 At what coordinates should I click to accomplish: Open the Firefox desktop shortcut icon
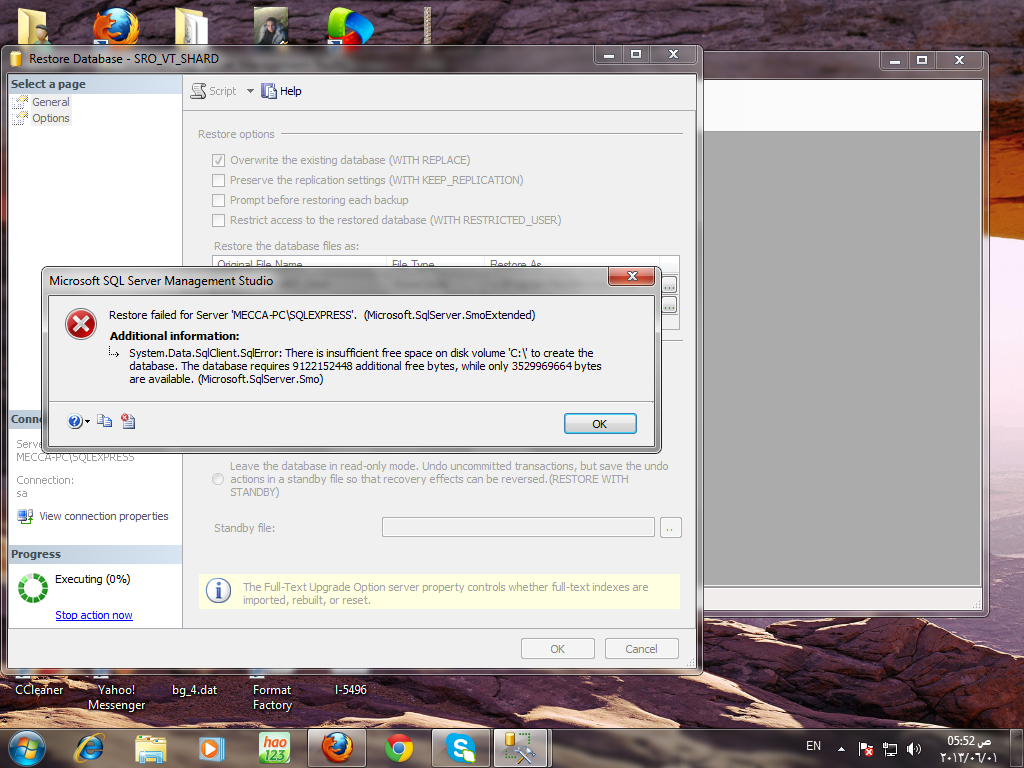point(116,26)
